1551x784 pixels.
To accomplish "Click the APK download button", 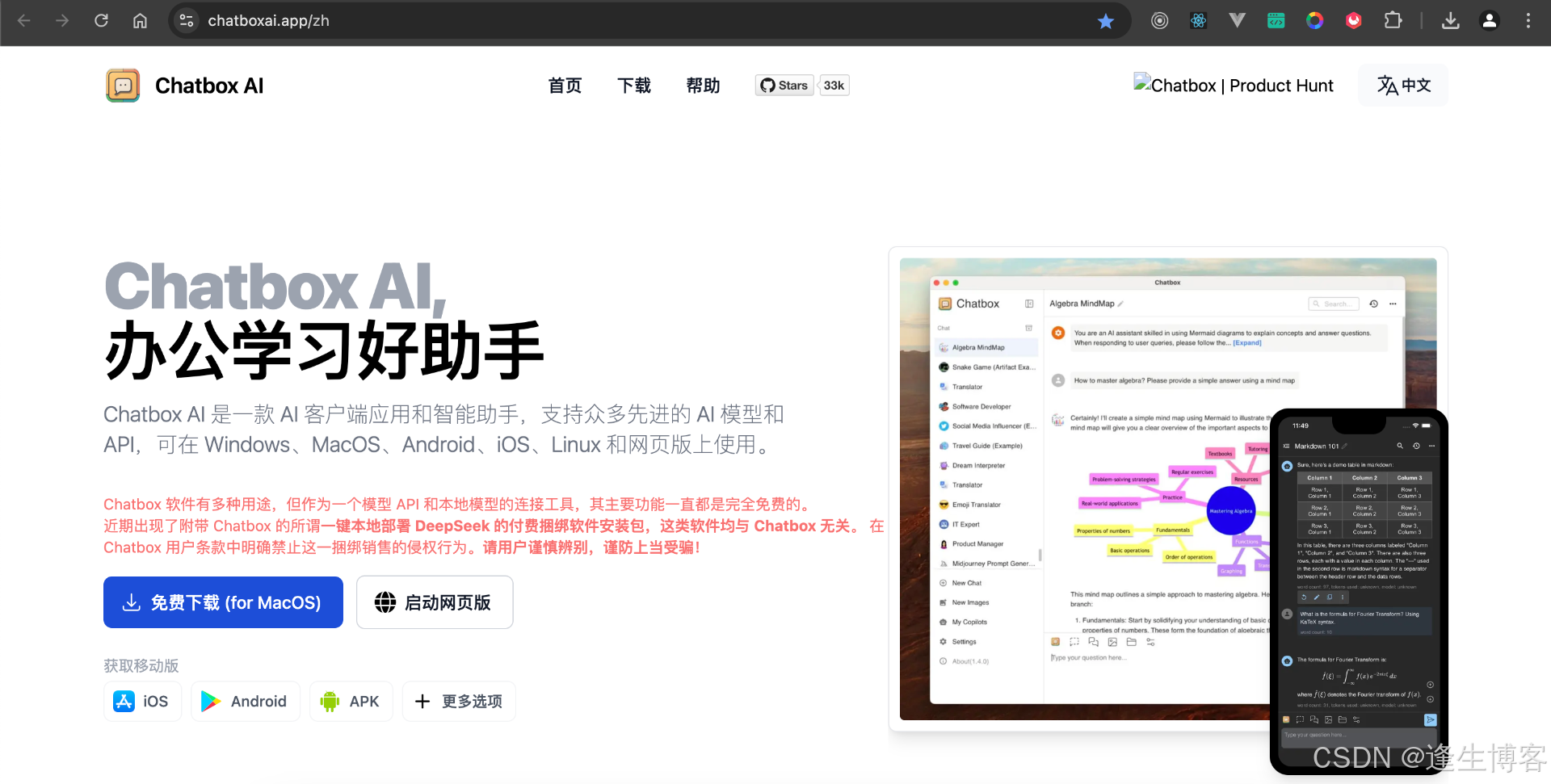I will coord(351,702).
